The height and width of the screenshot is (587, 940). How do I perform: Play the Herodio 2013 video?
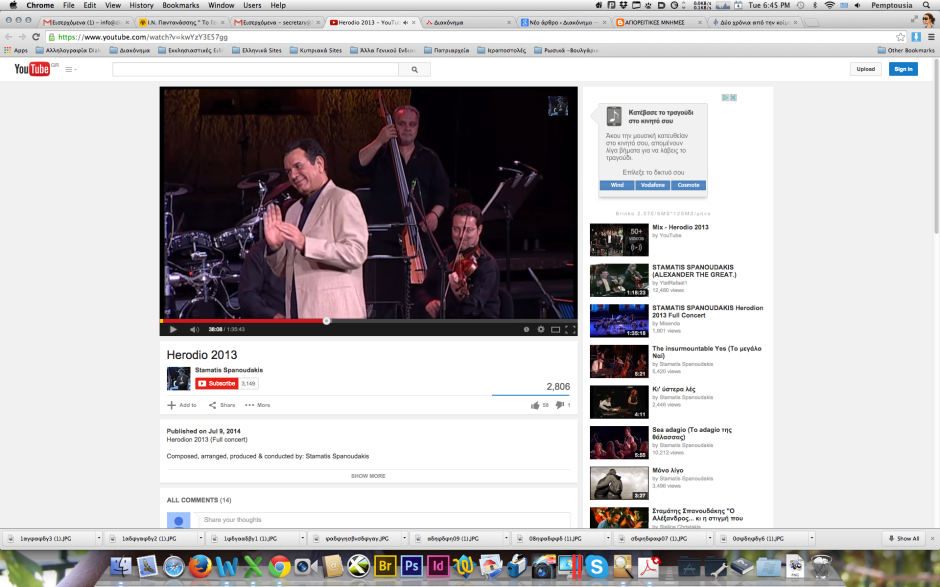tap(173, 329)
